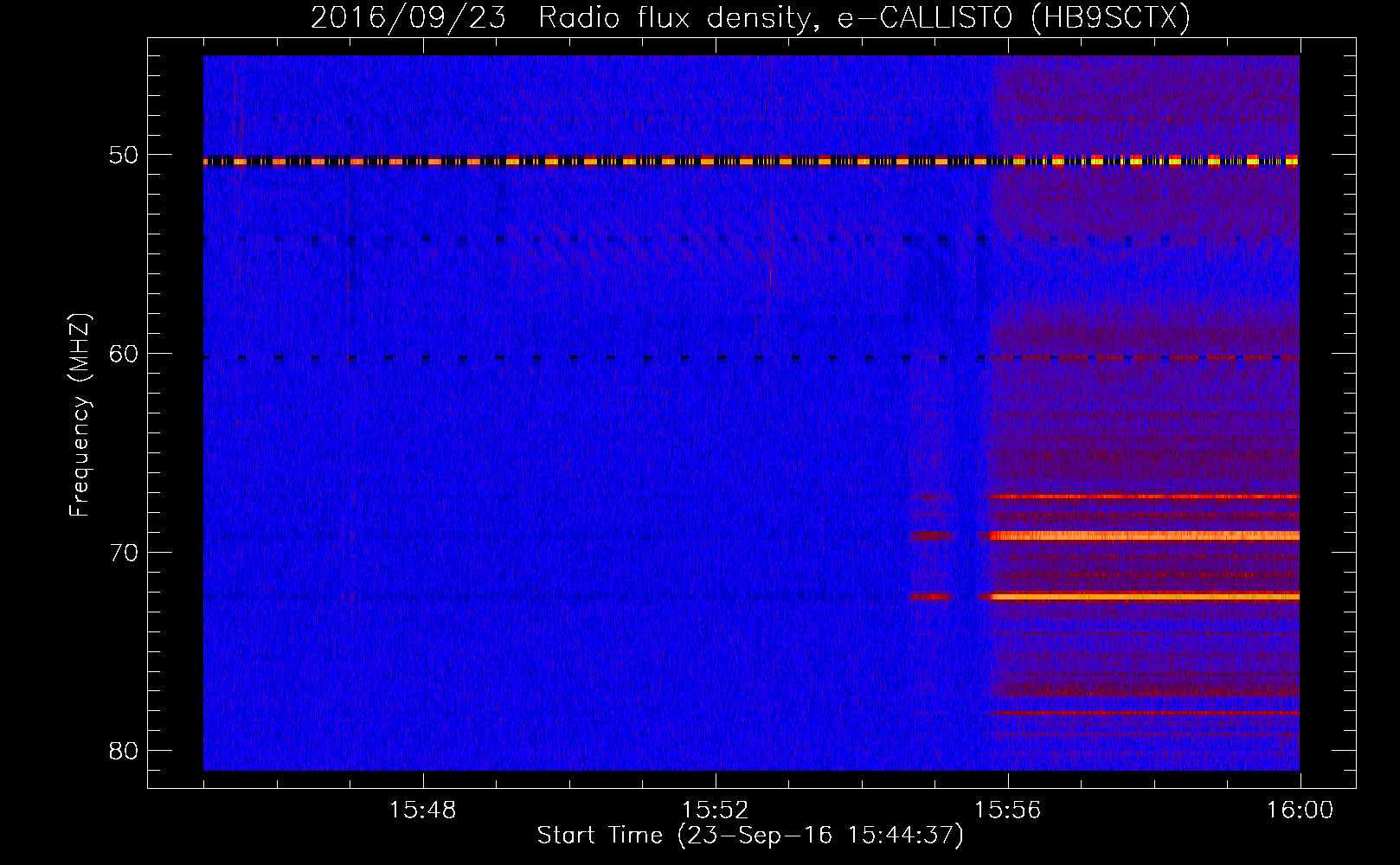This screenshot has height=865, width=1400.
Task: Click the frequency tick label '60'
Action: (124, 353)
